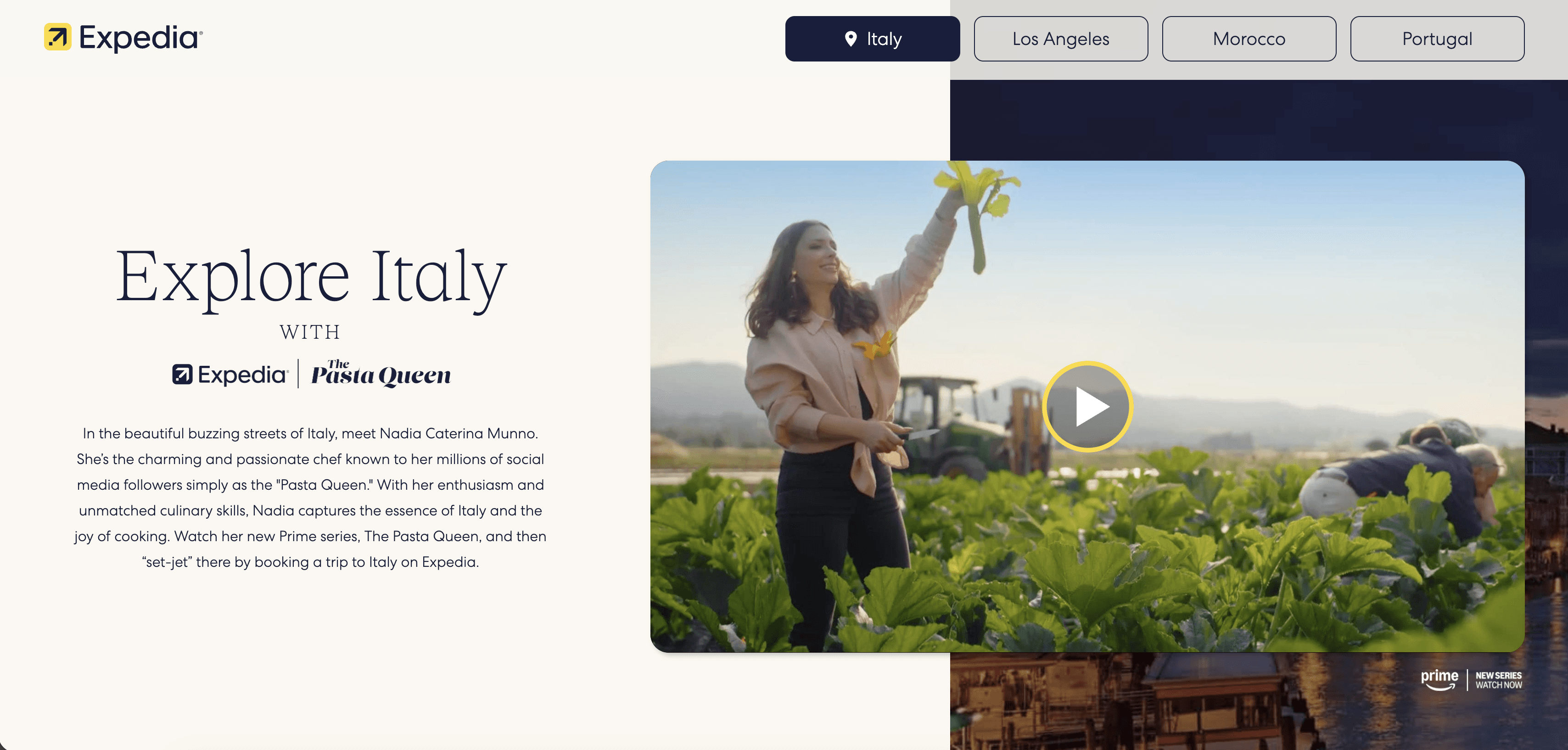
Task: Click the Explore Italy heading
Action: (x=310, y=277)
